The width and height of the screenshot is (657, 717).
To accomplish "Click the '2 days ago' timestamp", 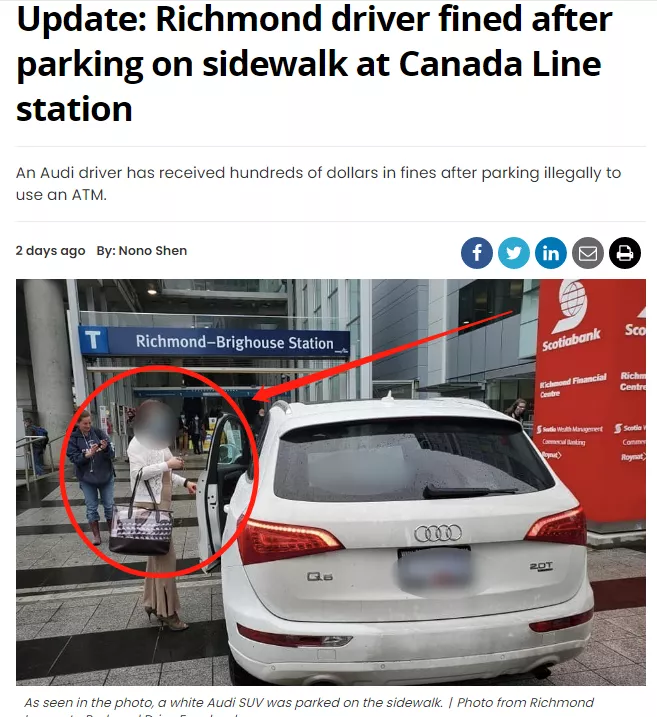I will tap(50, 251).
